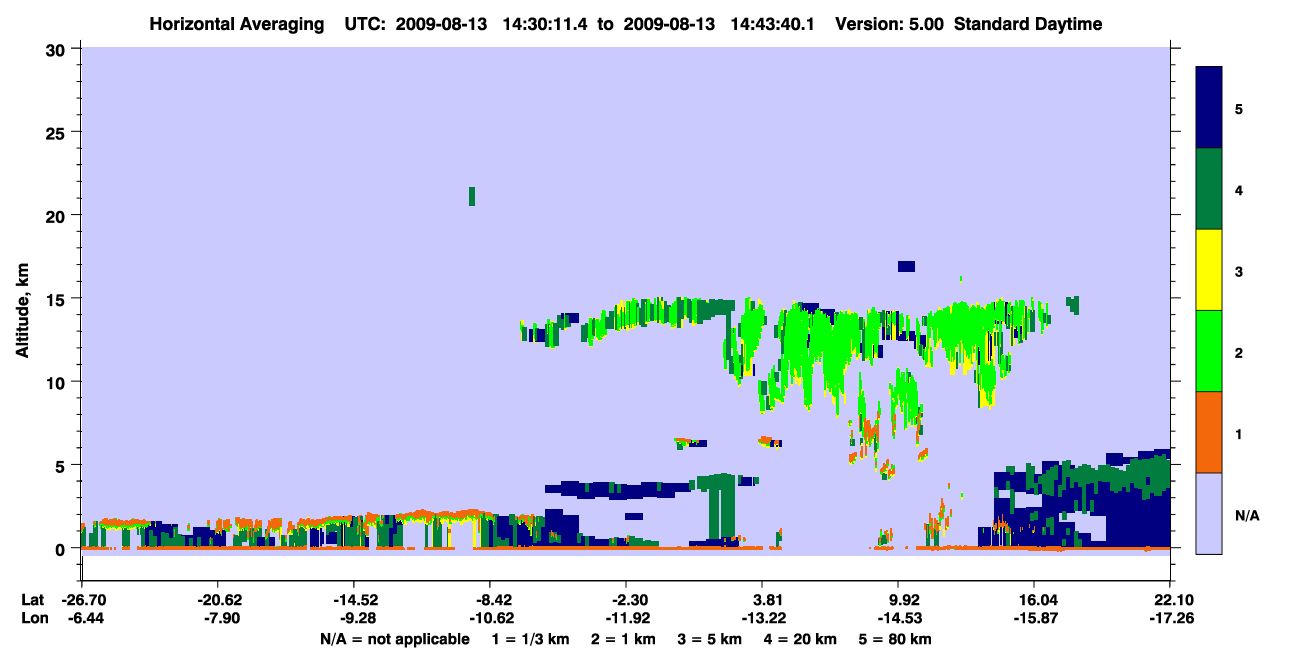The image size is (1300, 667).
Task: Click the longitude value -6.44
Action: (x=84, y=619)
